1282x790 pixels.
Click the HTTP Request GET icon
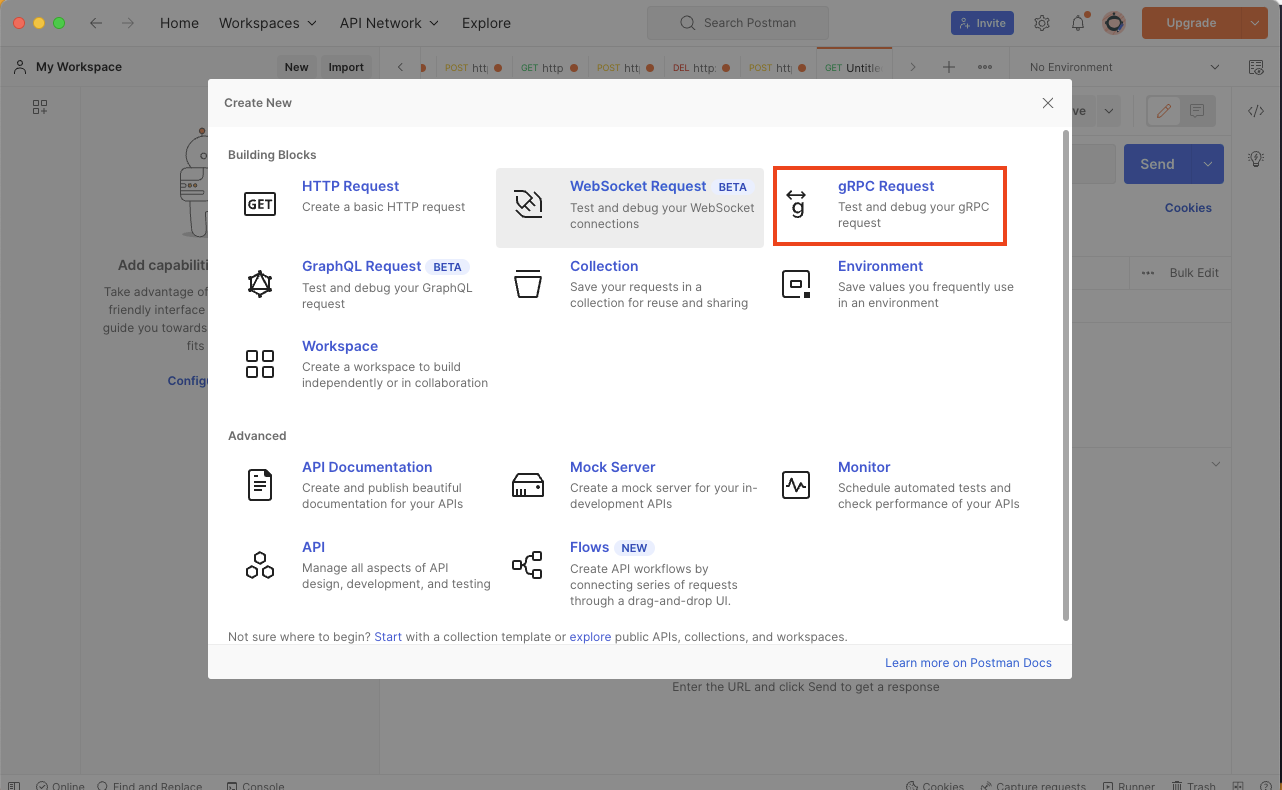260,204
